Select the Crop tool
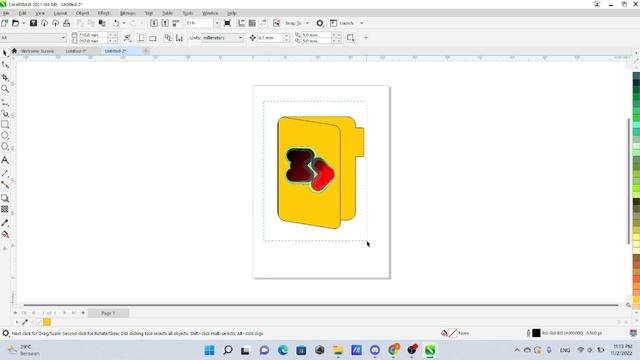The image size is (640, 360). (5, 77)
